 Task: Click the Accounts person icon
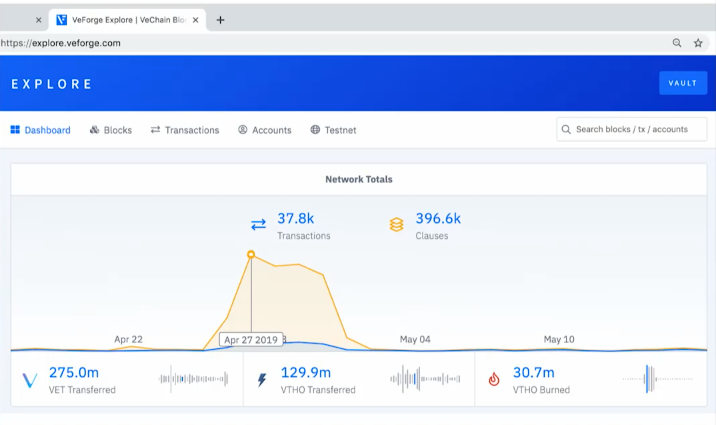[242, 130]
